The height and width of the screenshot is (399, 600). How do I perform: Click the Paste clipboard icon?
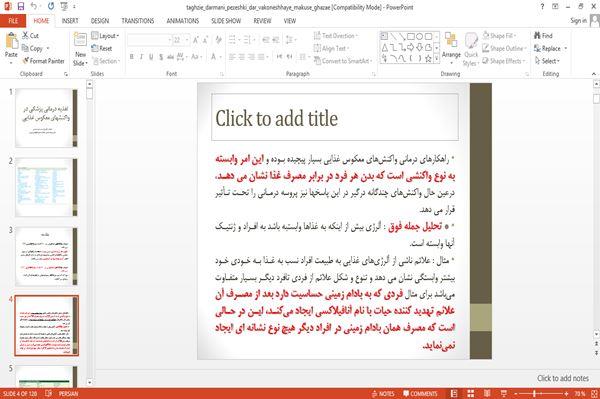point(11,41)
